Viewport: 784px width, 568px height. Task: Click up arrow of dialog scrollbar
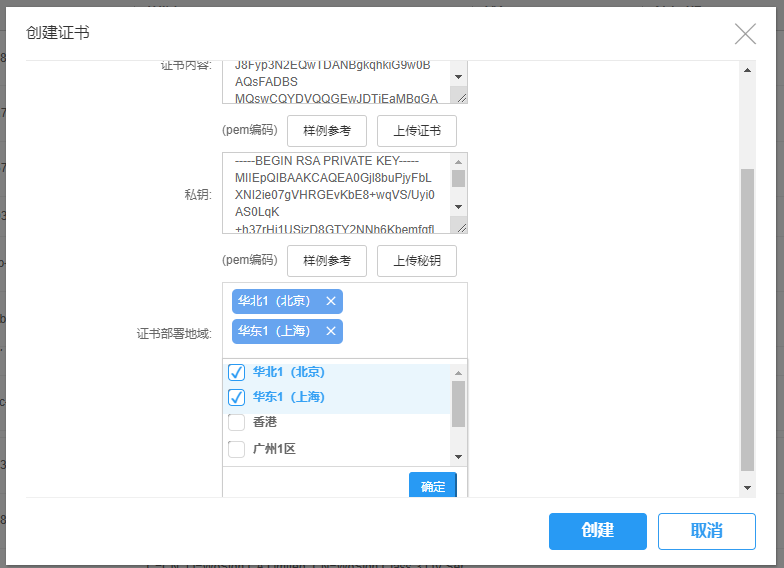click(x=747, y=70)
